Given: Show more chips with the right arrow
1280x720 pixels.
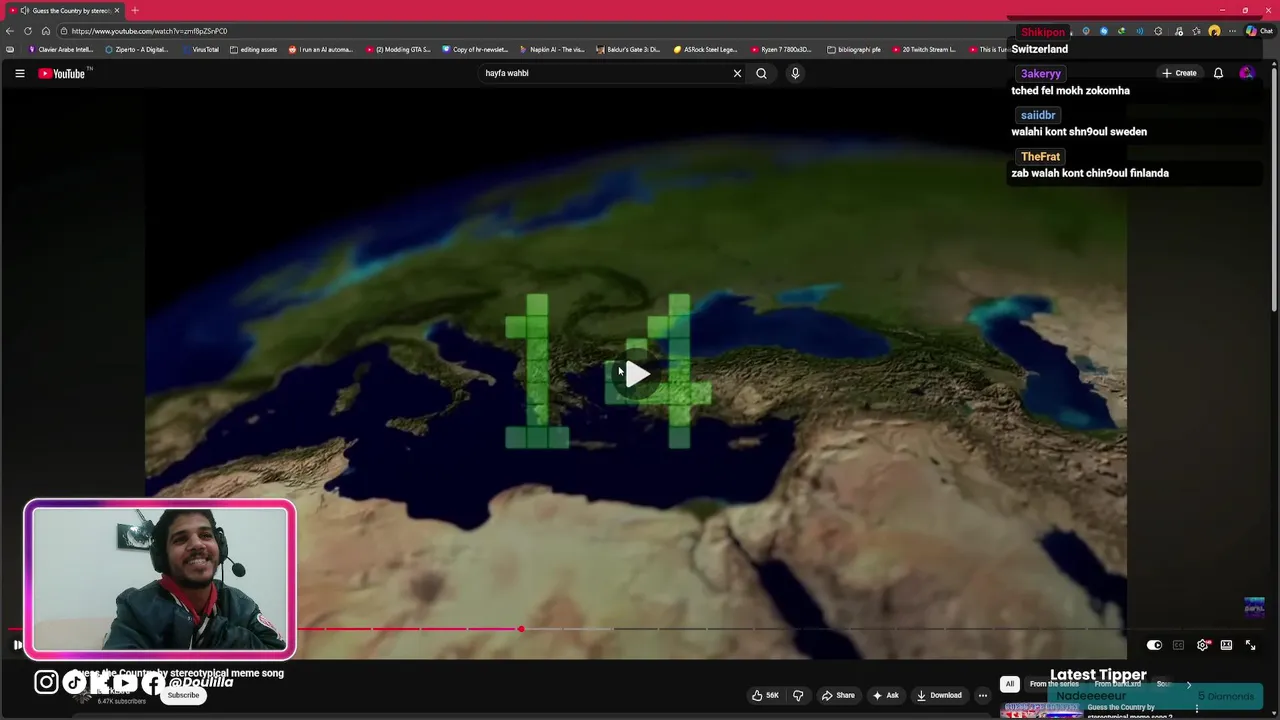Looking at the screenshot, I should (x=1188, y=684).
